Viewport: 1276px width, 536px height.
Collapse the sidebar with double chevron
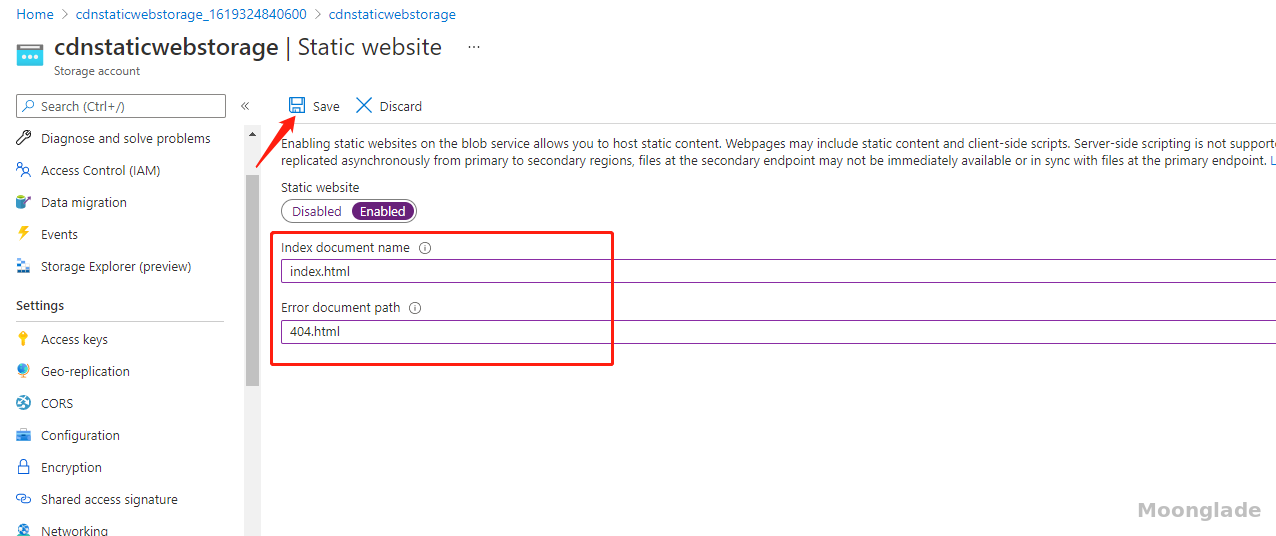click(x=245, y=106)
